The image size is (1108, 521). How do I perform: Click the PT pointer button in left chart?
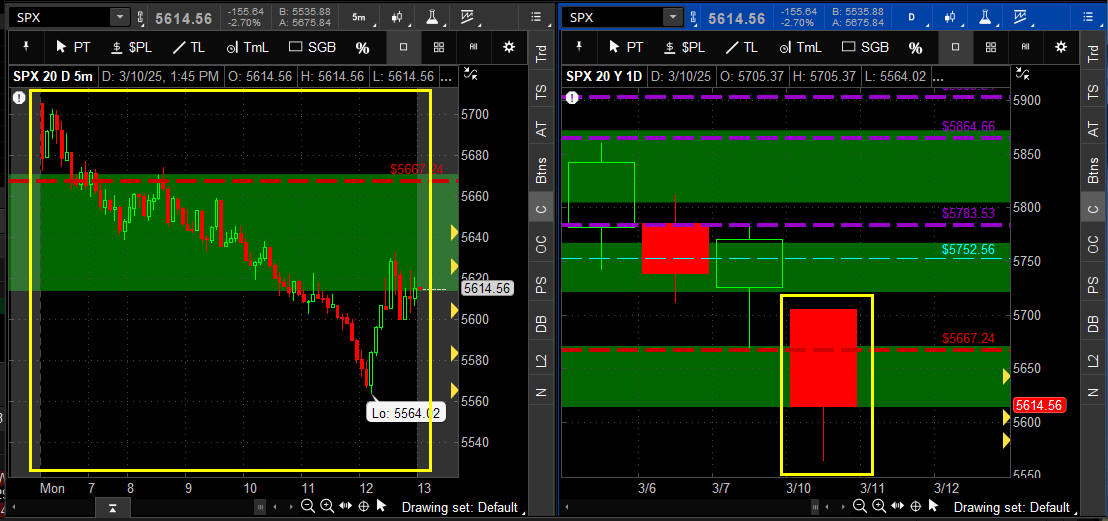[x=75, y=47]
